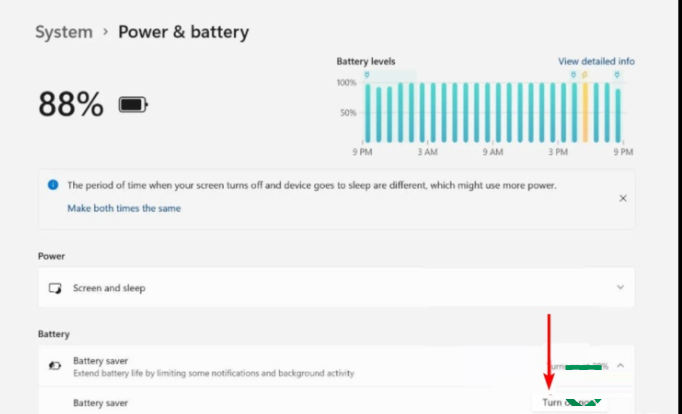Click the Power & battery page title
Image resolution: width=682 pixels, height=414 pixels.
(184, 32)
